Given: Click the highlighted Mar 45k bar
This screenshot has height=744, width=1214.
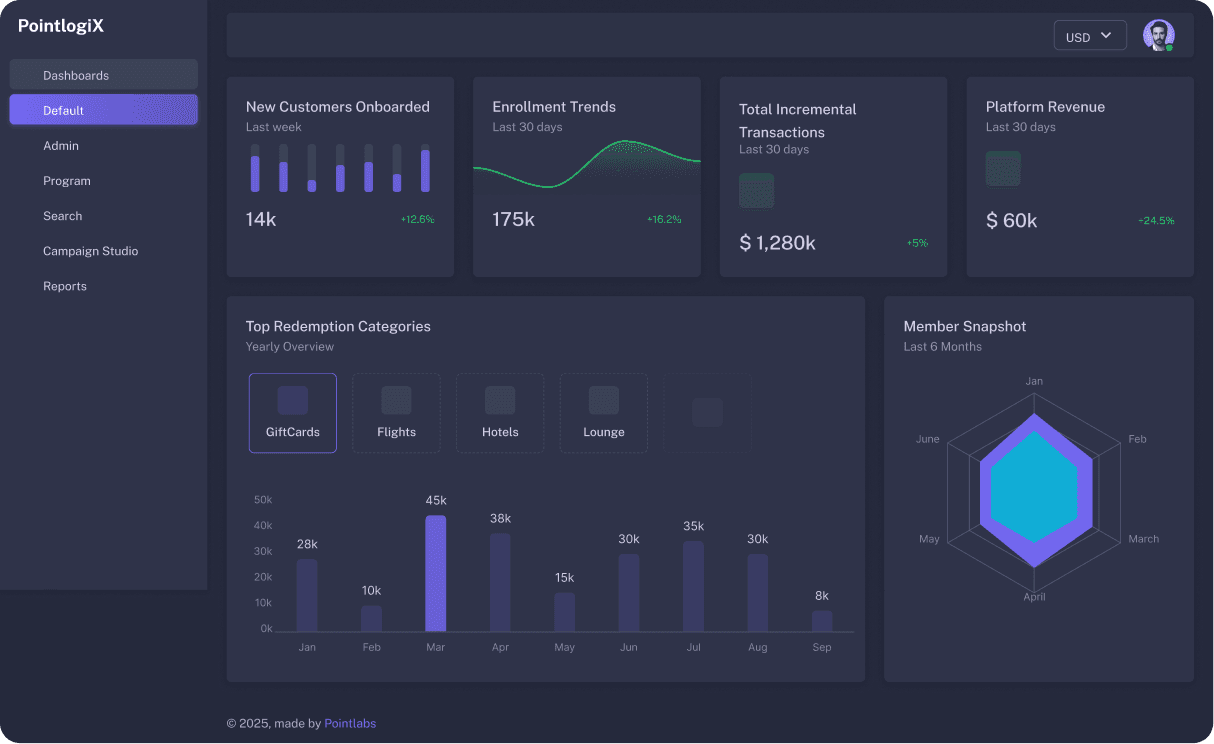Looking at the screenshot, I should (436, 573).
